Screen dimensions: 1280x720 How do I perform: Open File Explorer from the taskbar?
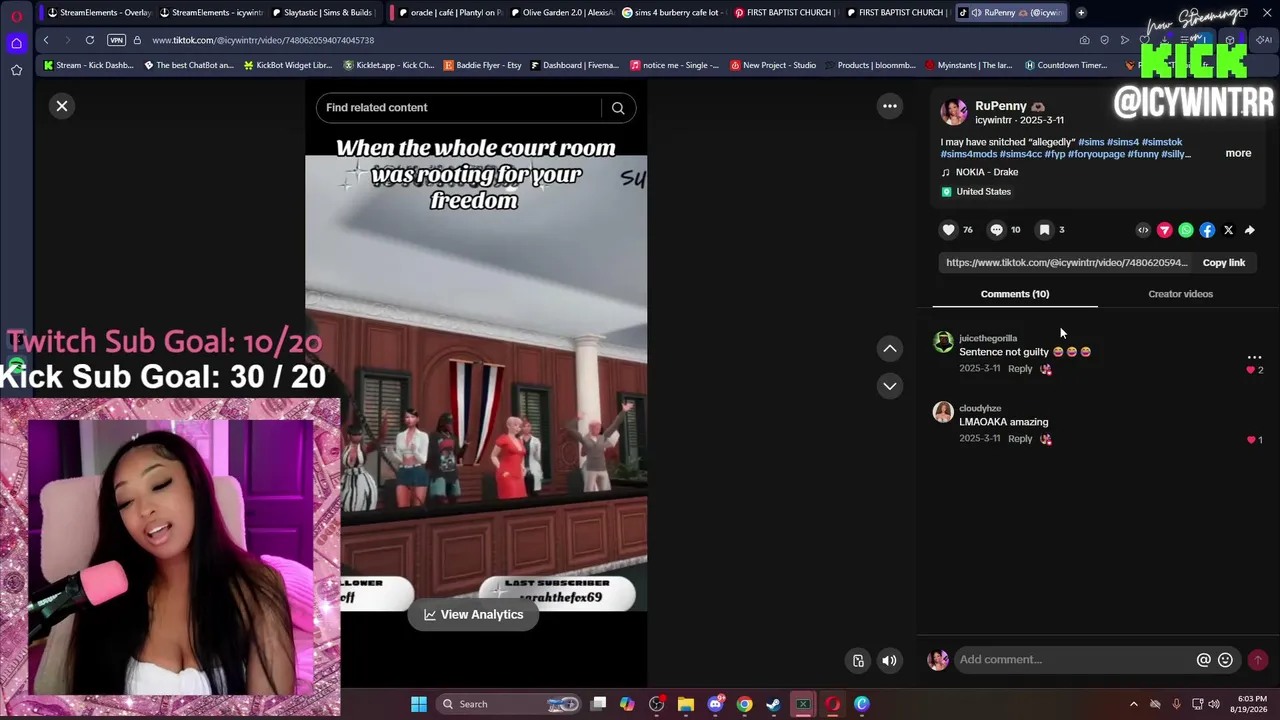(686, 704)
